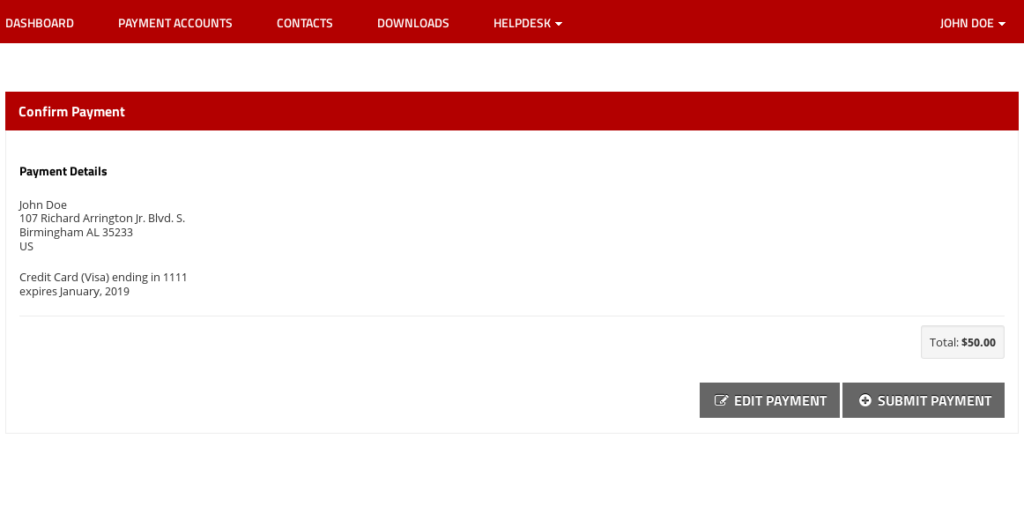Select the expires January, 2019 text

pos(74,292)
